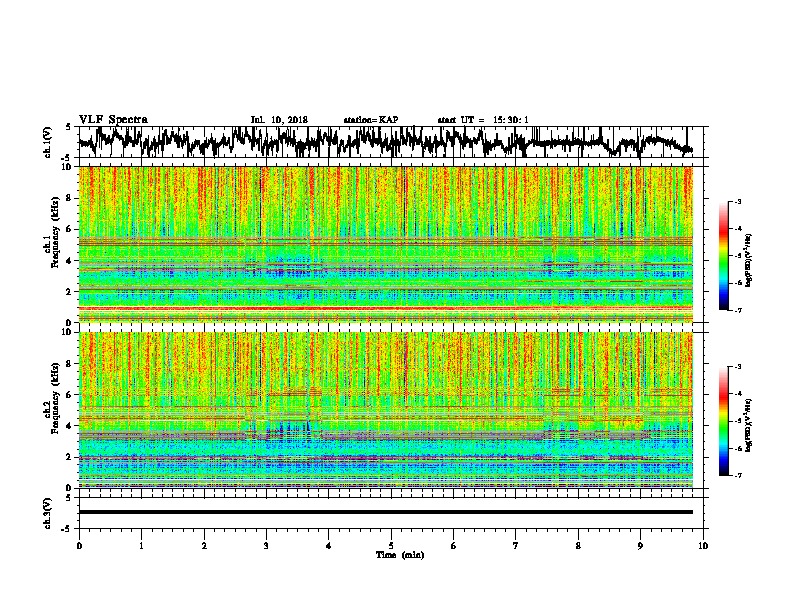Click the ch.1 voltage waveform trace panel
792x612 pixels.
391,142
